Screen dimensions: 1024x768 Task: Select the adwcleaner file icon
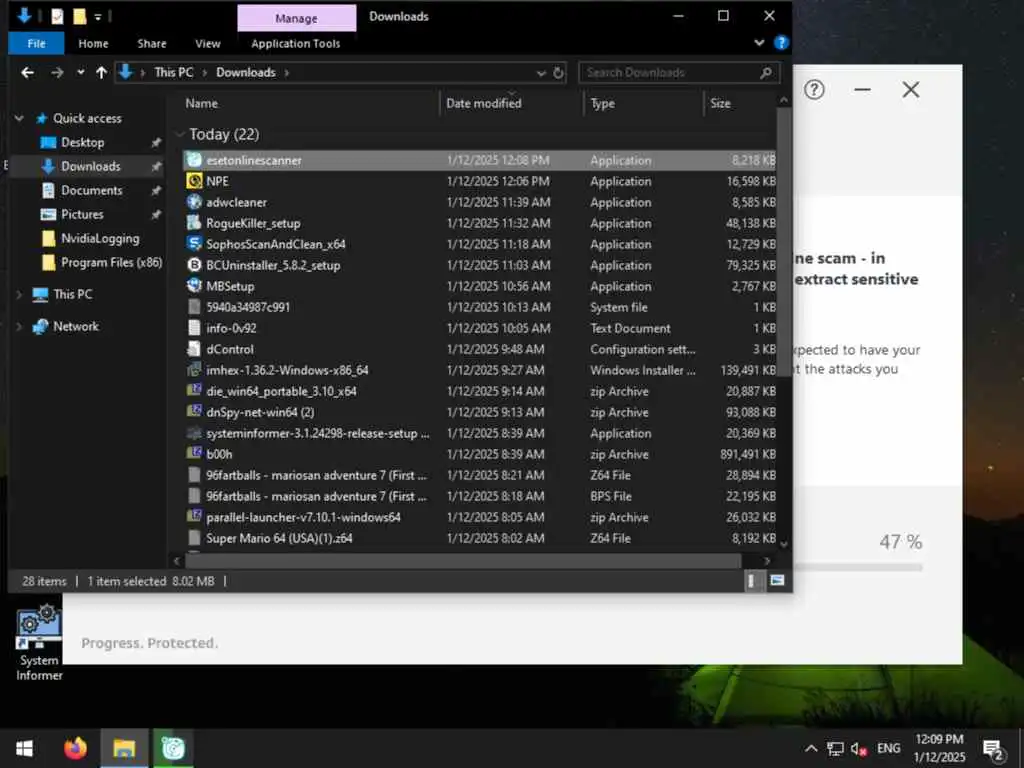[x=194, y=202]
